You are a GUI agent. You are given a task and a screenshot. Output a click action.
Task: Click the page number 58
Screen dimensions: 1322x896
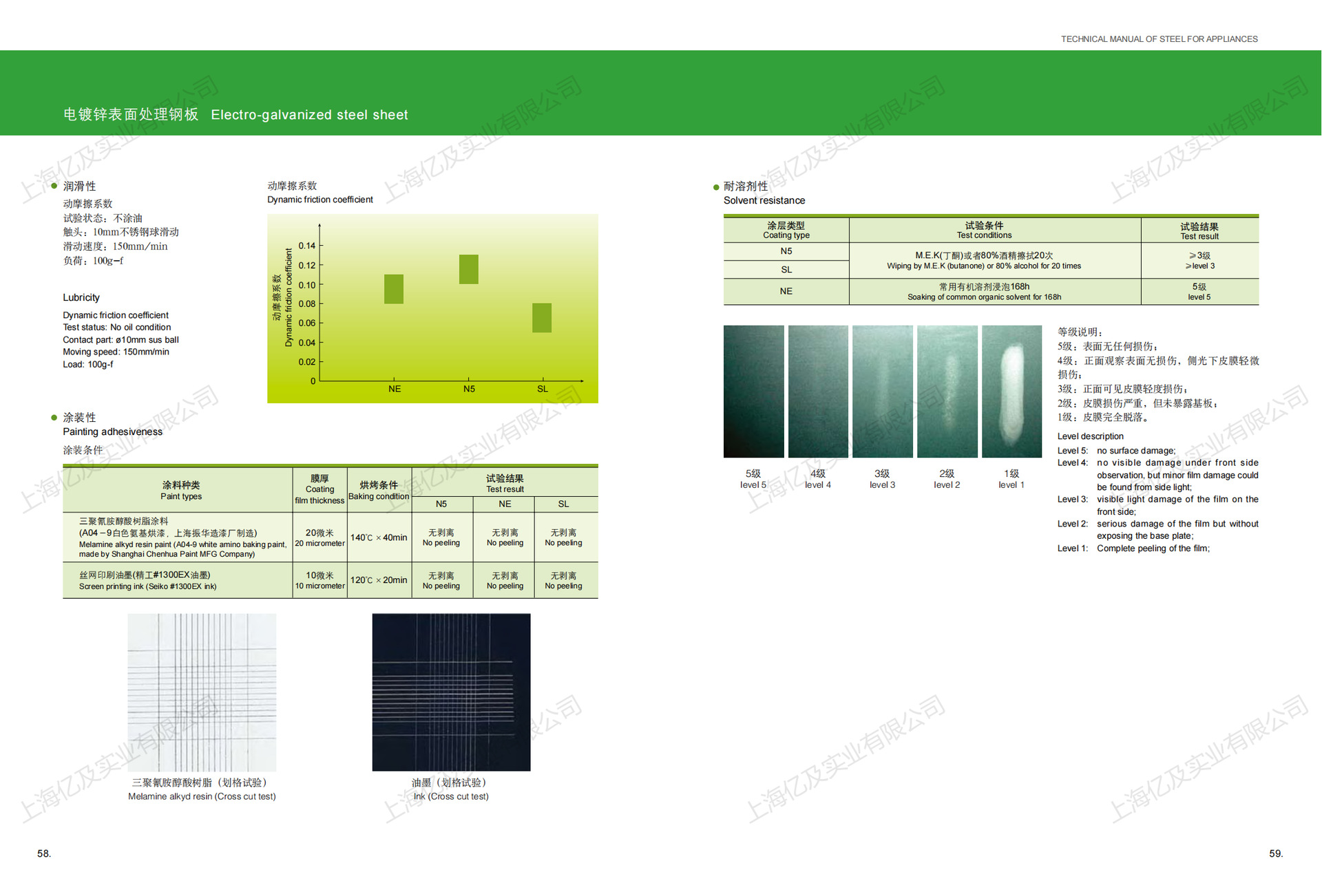tap(44, 853)
